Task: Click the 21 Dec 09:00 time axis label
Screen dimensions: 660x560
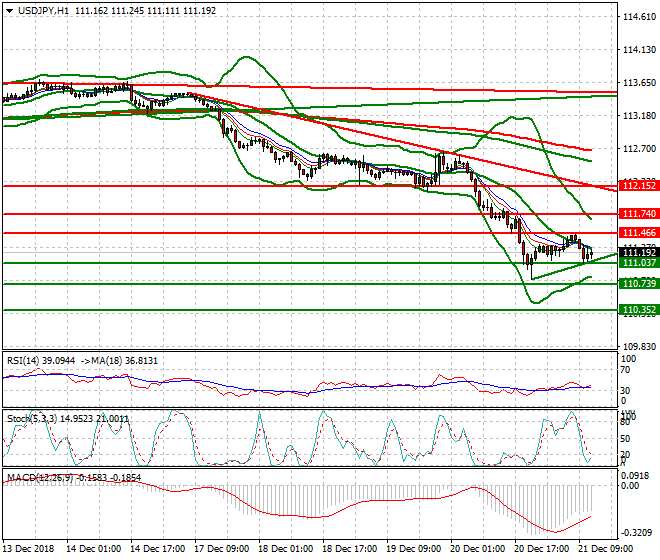Action: [x=605, y=549]
